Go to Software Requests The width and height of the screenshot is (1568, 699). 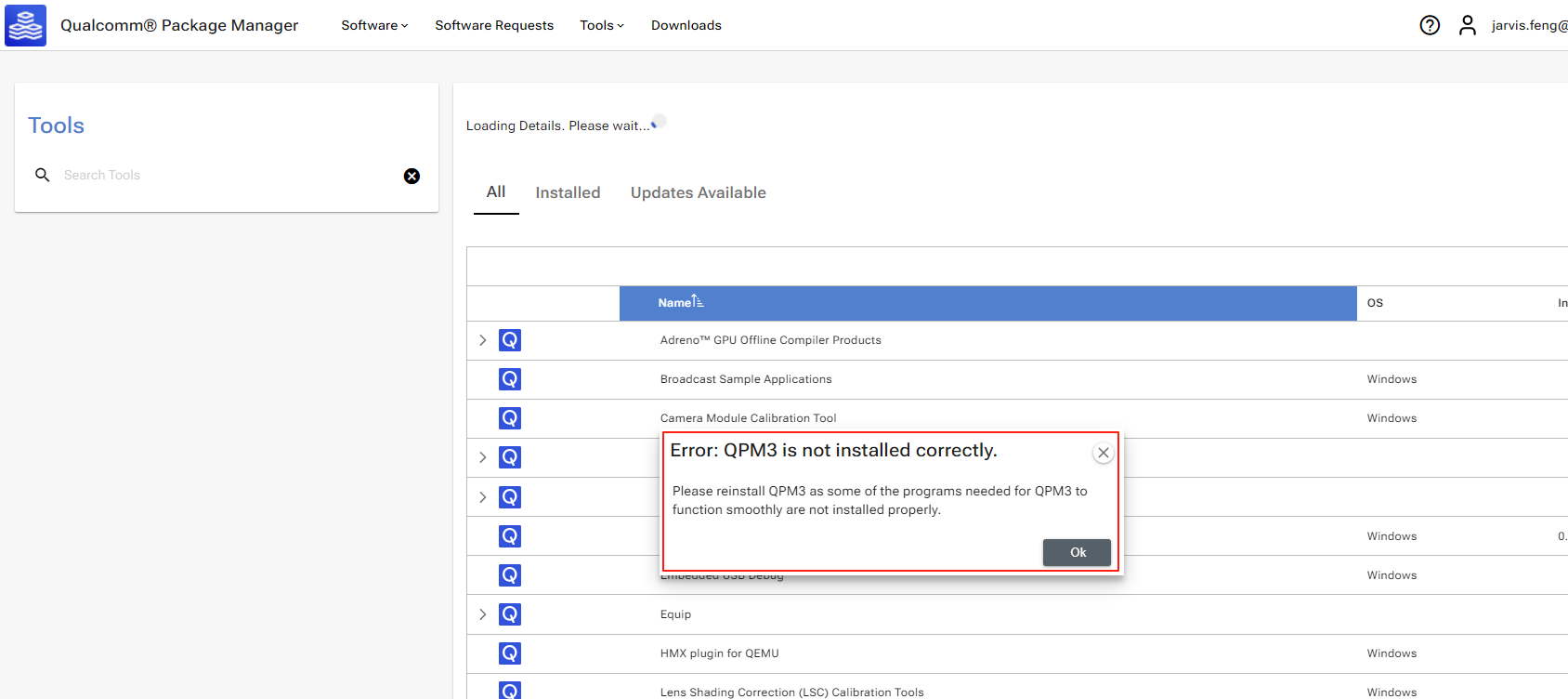pyautogui.click(x=494, y=25)
